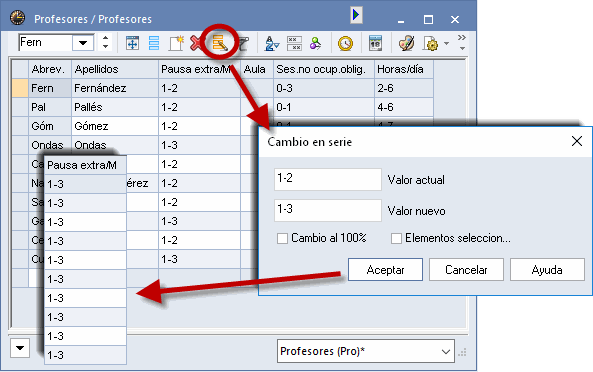
Task: Click the red X delete icon
Action: (196, 43)
